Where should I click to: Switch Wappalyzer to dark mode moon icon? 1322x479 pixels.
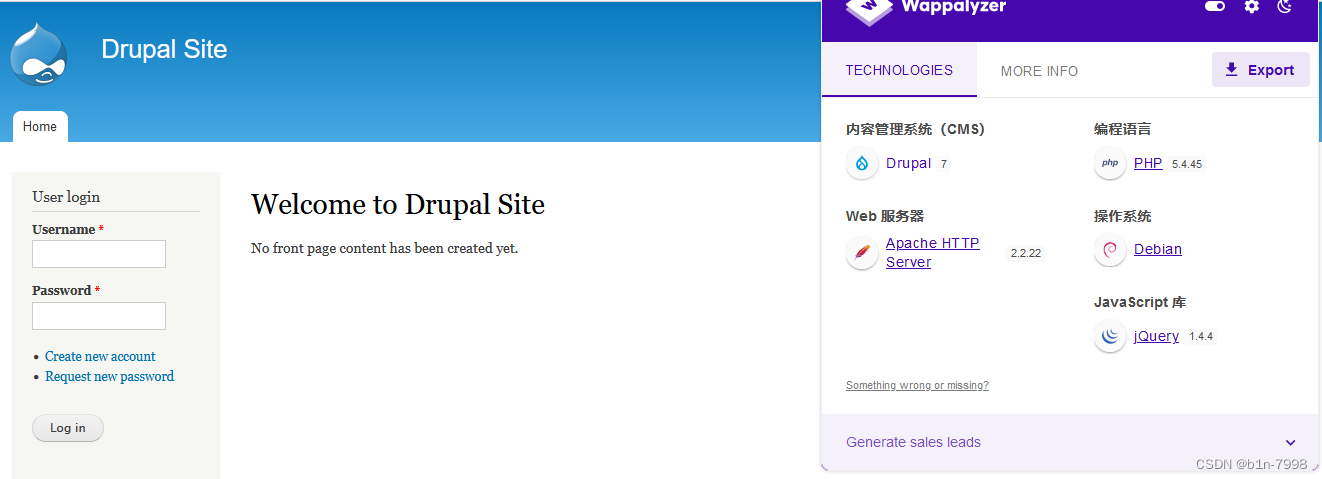click(x=1285, y=6)
